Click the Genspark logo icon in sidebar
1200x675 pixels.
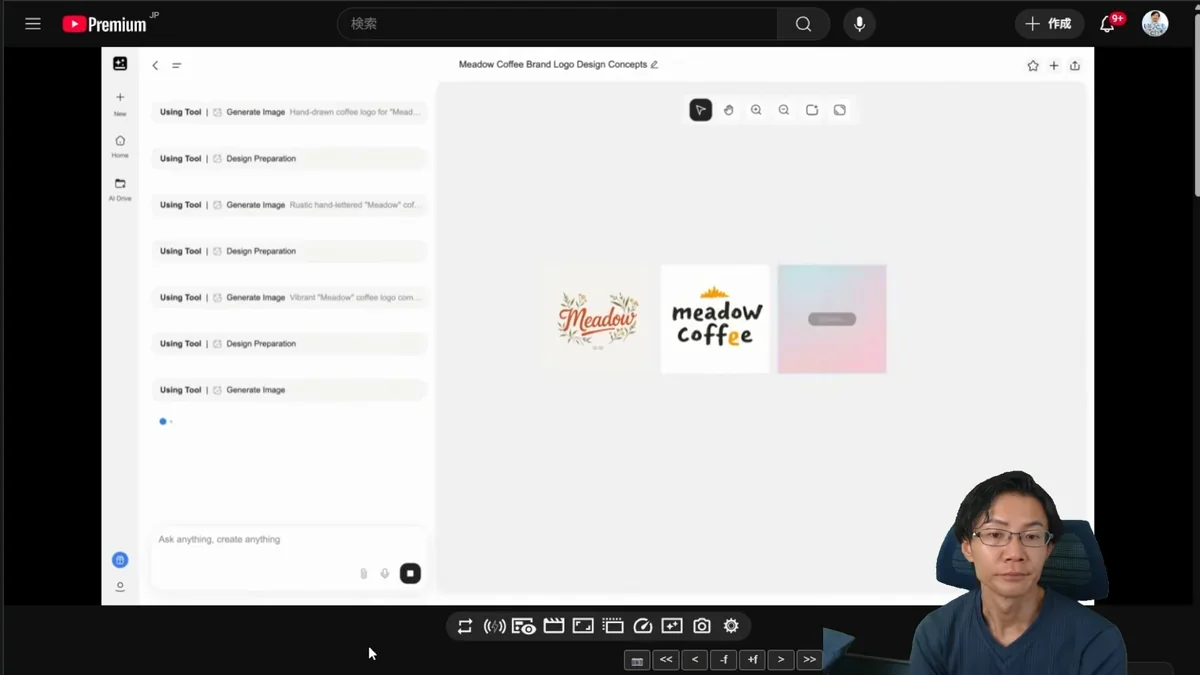click(x=120, y=64)
